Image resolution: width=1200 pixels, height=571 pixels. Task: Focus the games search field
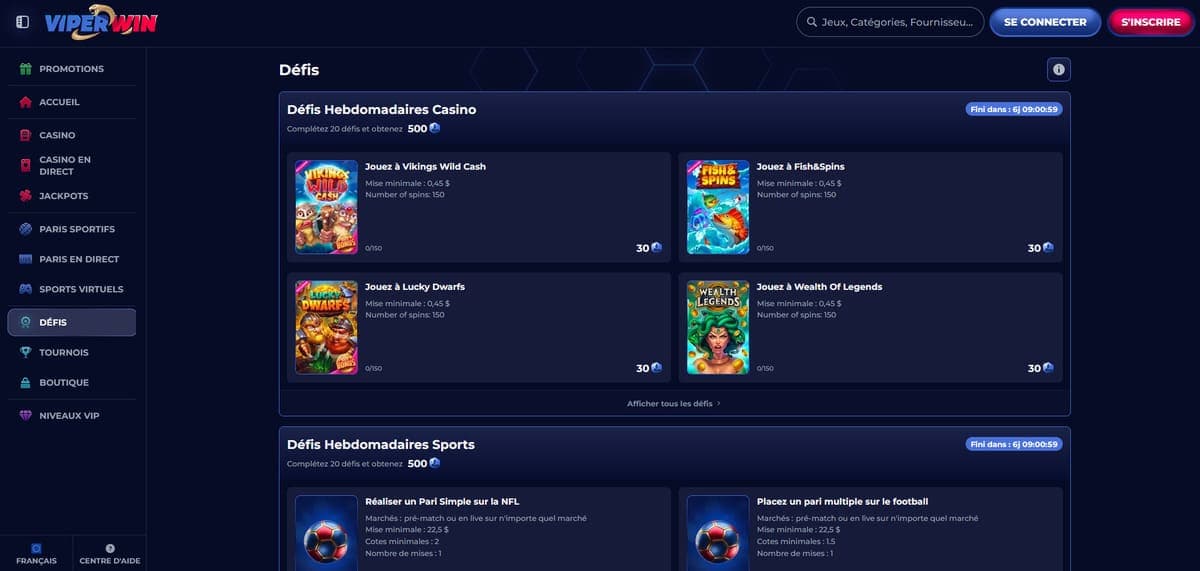coord(890,22)
